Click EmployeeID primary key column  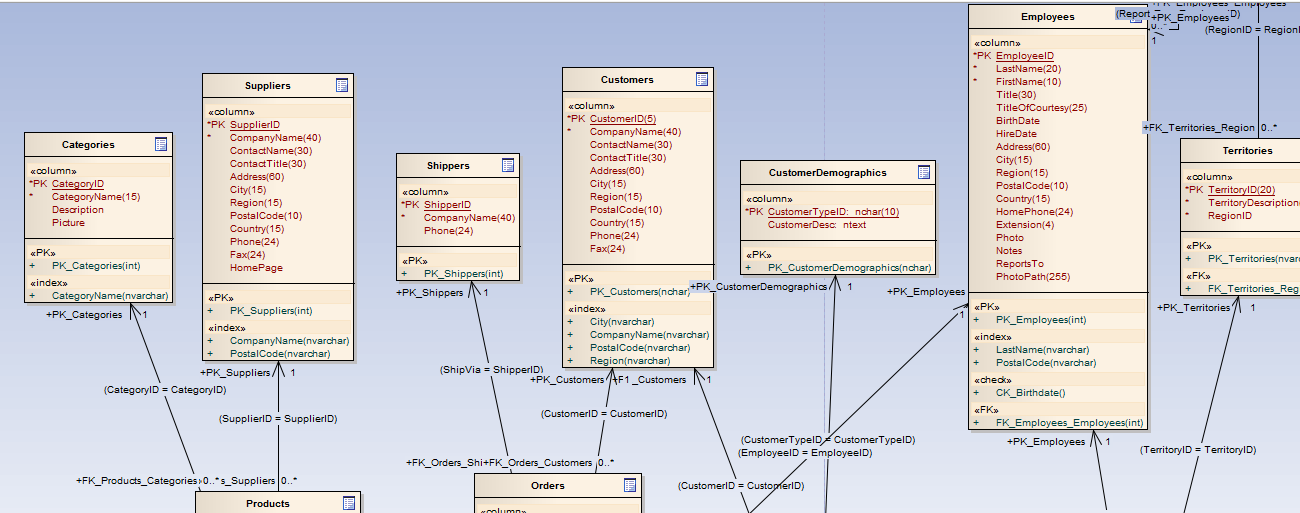point(1025,56)
